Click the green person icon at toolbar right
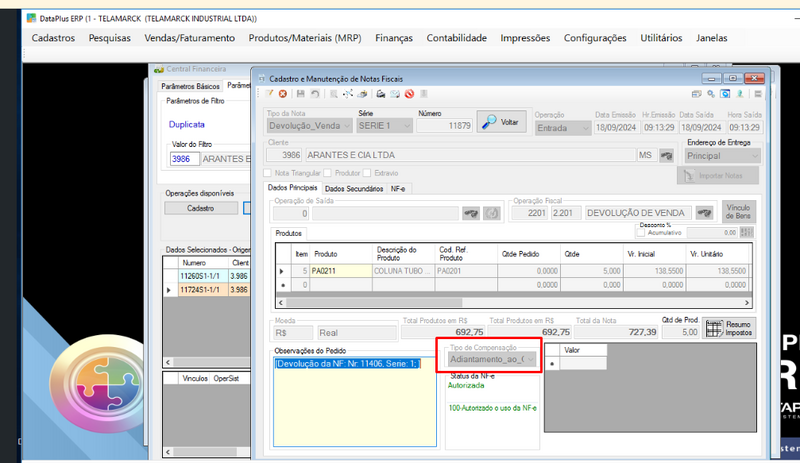This screenshot has height=463, width=800. (740, 94)
